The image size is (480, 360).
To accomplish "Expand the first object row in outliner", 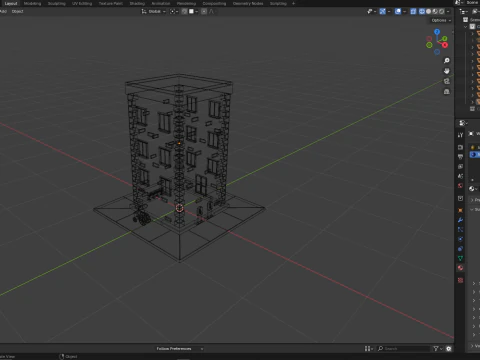I will pyautogui.click(x=472, y=34).
